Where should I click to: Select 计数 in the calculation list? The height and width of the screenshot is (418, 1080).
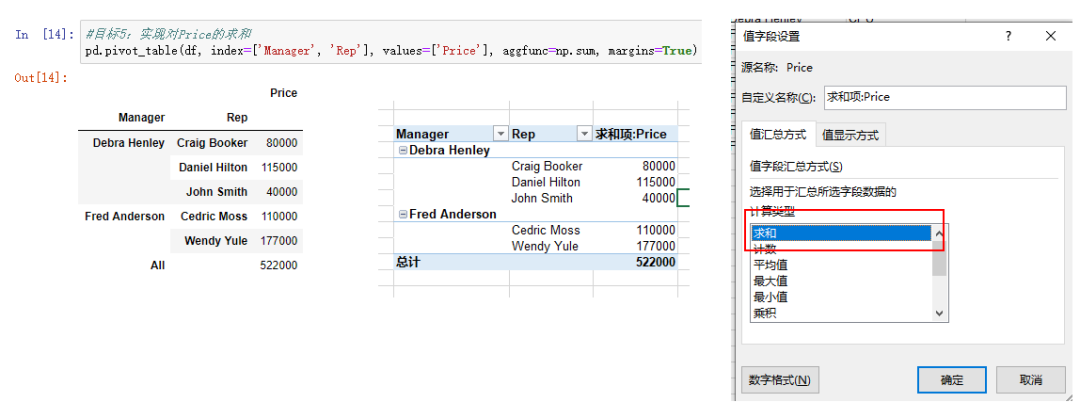[842, 249]
